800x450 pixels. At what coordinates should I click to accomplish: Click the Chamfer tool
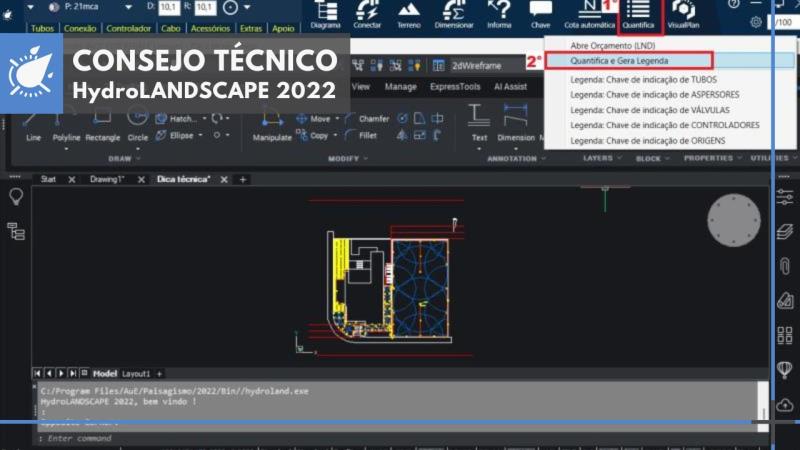[x=367, y=118]
